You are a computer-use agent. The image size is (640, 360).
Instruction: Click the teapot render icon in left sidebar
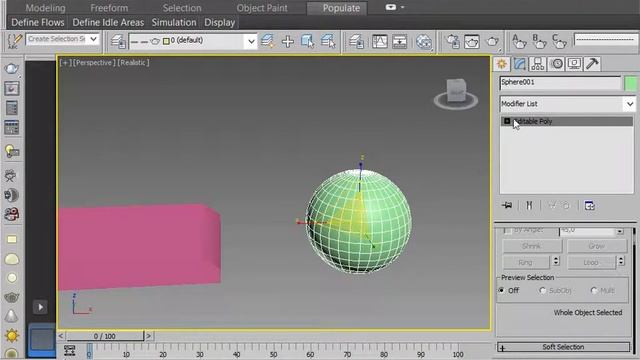click(x=11, y=69)
